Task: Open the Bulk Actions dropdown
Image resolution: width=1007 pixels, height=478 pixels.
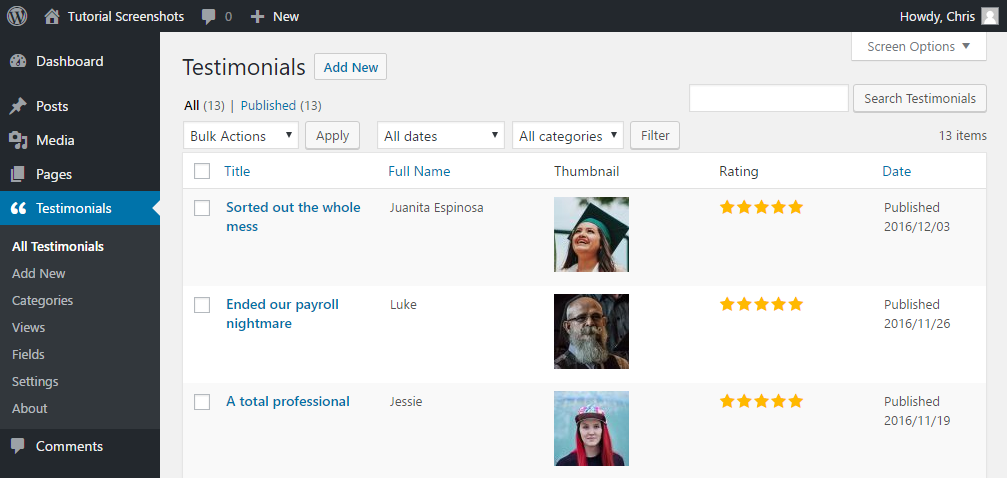Action: click(x=241, y=136)
